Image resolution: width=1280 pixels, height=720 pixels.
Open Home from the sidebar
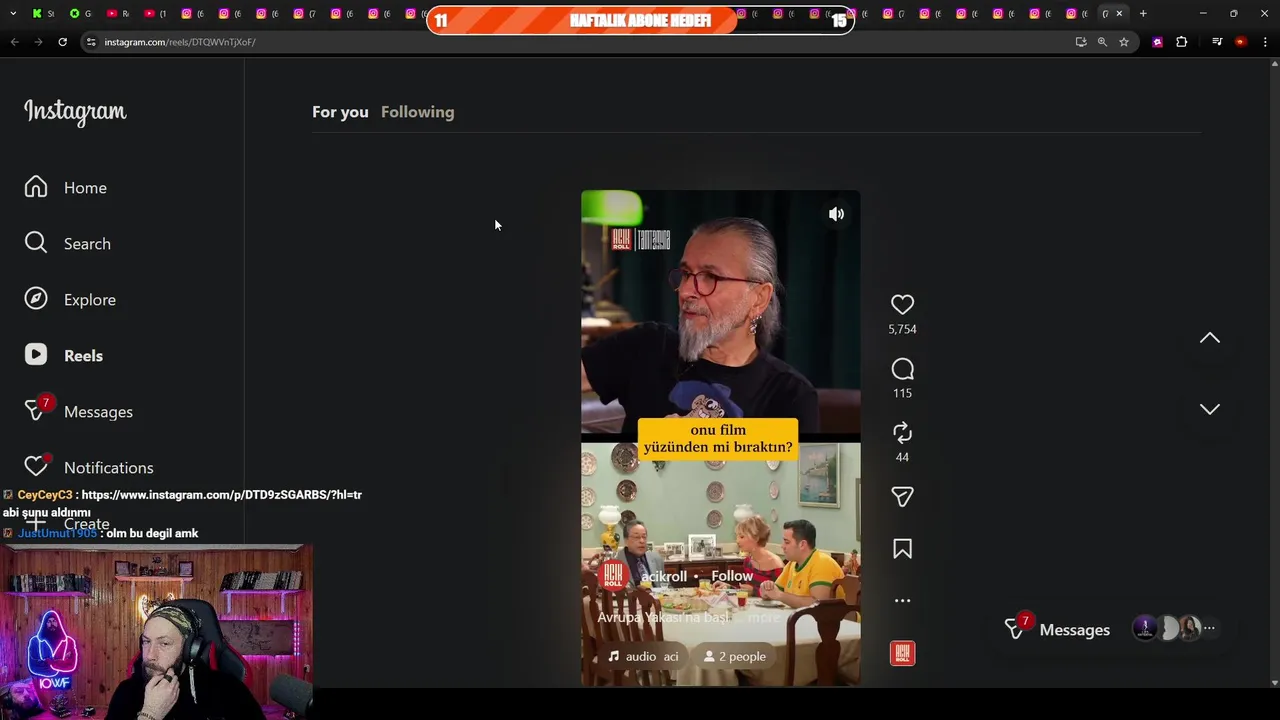[x=85, y=188]
